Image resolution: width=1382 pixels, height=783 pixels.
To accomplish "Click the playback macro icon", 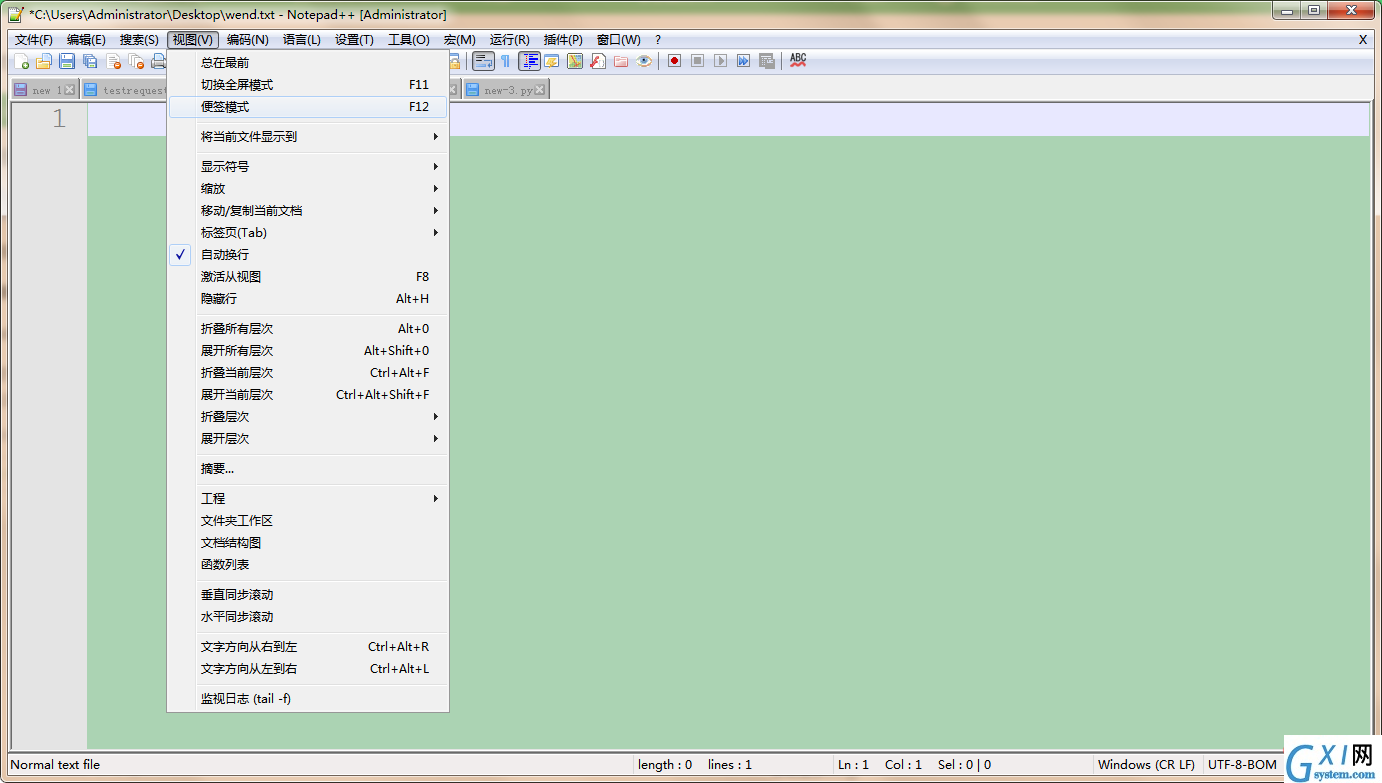I will pyautogui.click(x=720, y=61).
